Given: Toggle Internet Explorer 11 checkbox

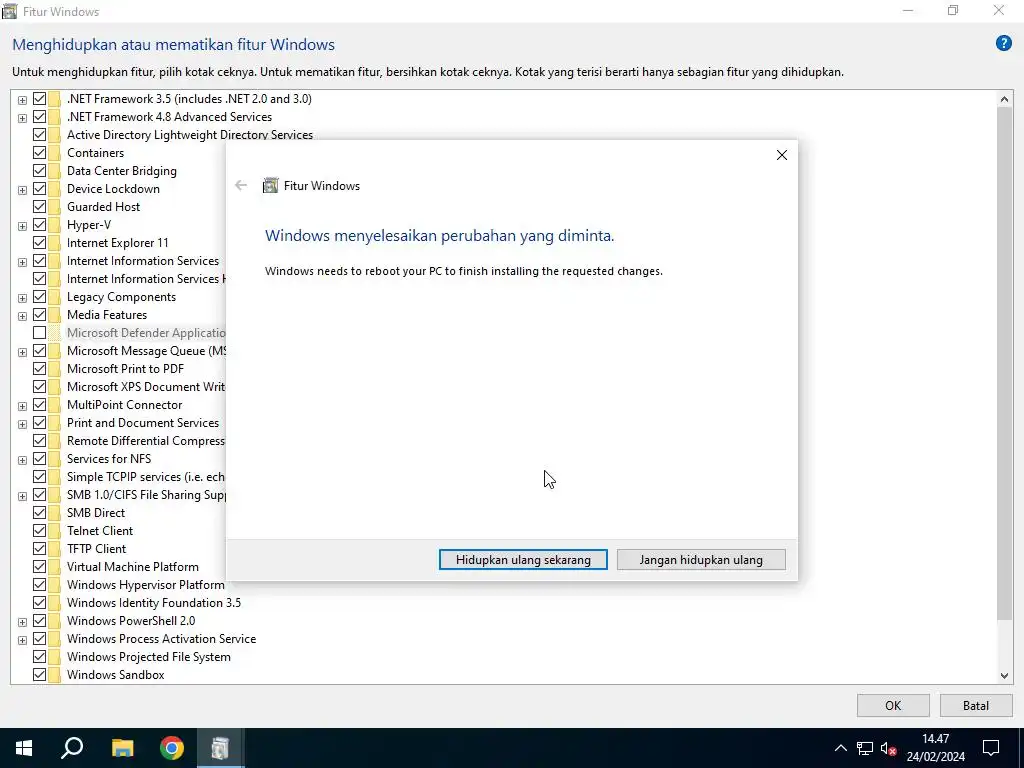Looking at the screenshot, I should coord(39,243).
